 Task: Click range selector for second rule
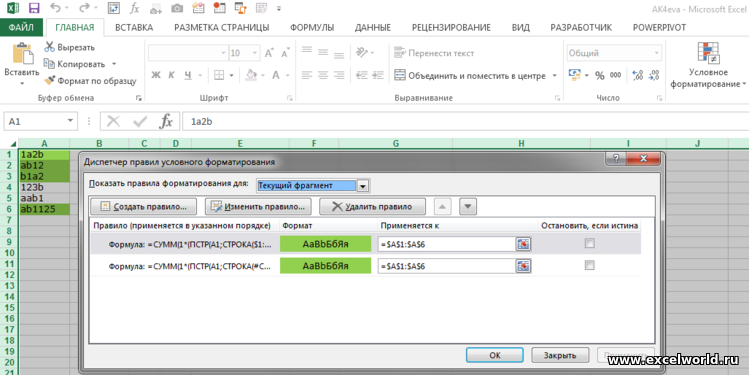(523, 266)
